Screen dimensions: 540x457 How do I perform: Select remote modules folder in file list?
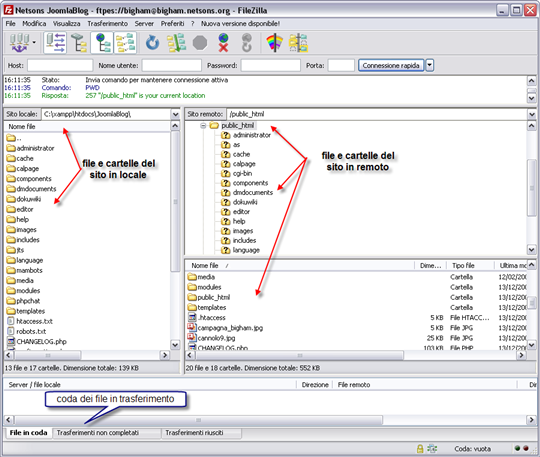pyautogui.click(x=209, y=287)
